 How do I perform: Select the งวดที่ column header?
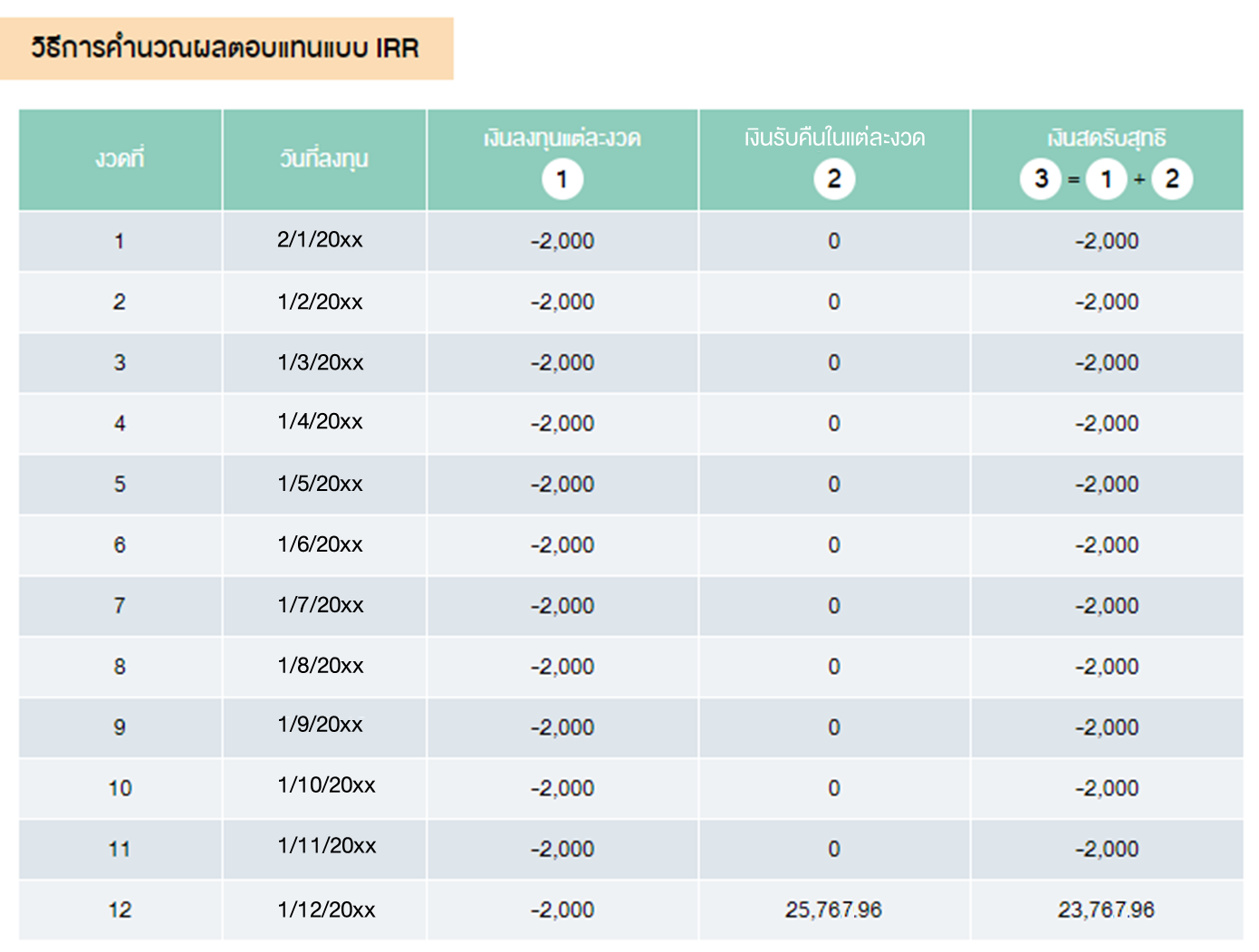[119, 158]
